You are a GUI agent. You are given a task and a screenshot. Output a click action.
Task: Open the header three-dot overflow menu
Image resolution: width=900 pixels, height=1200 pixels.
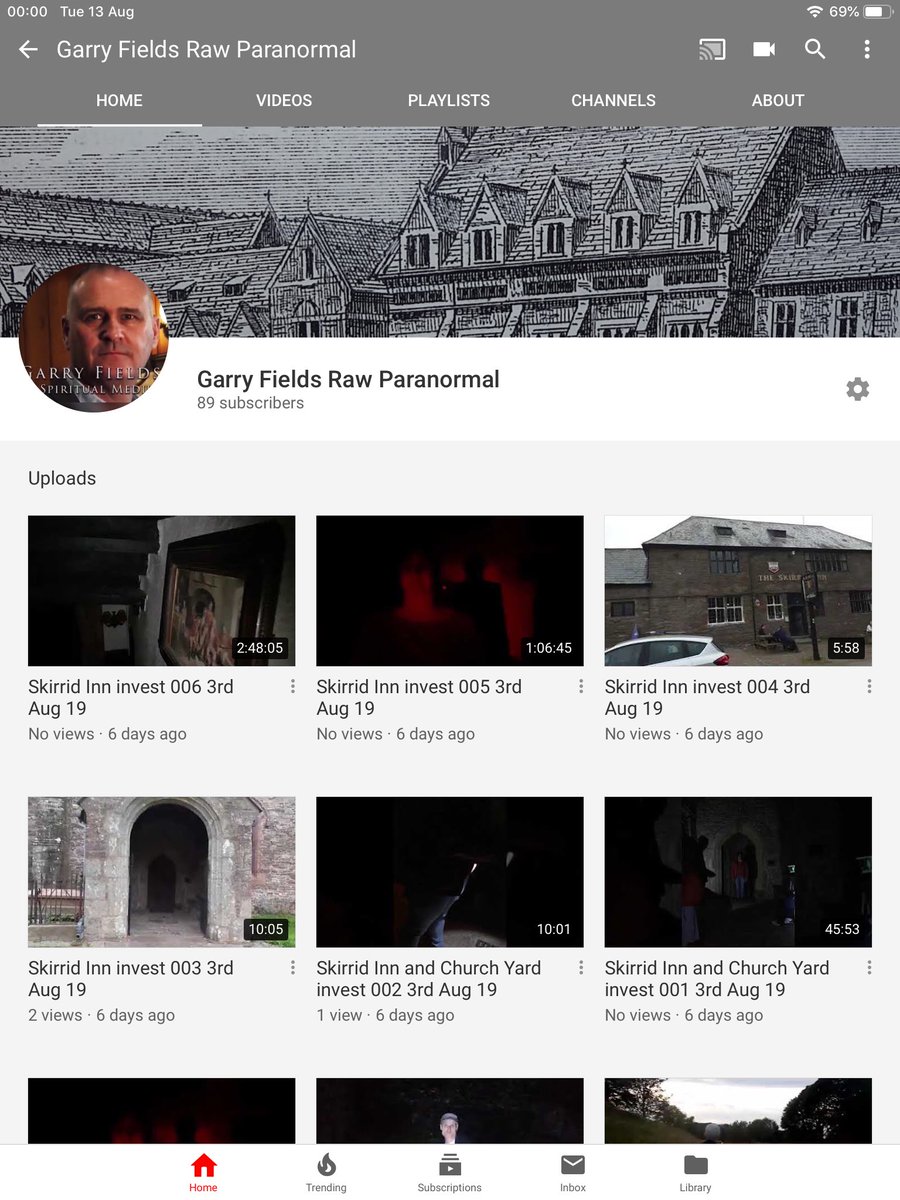[x=867, y=49]
